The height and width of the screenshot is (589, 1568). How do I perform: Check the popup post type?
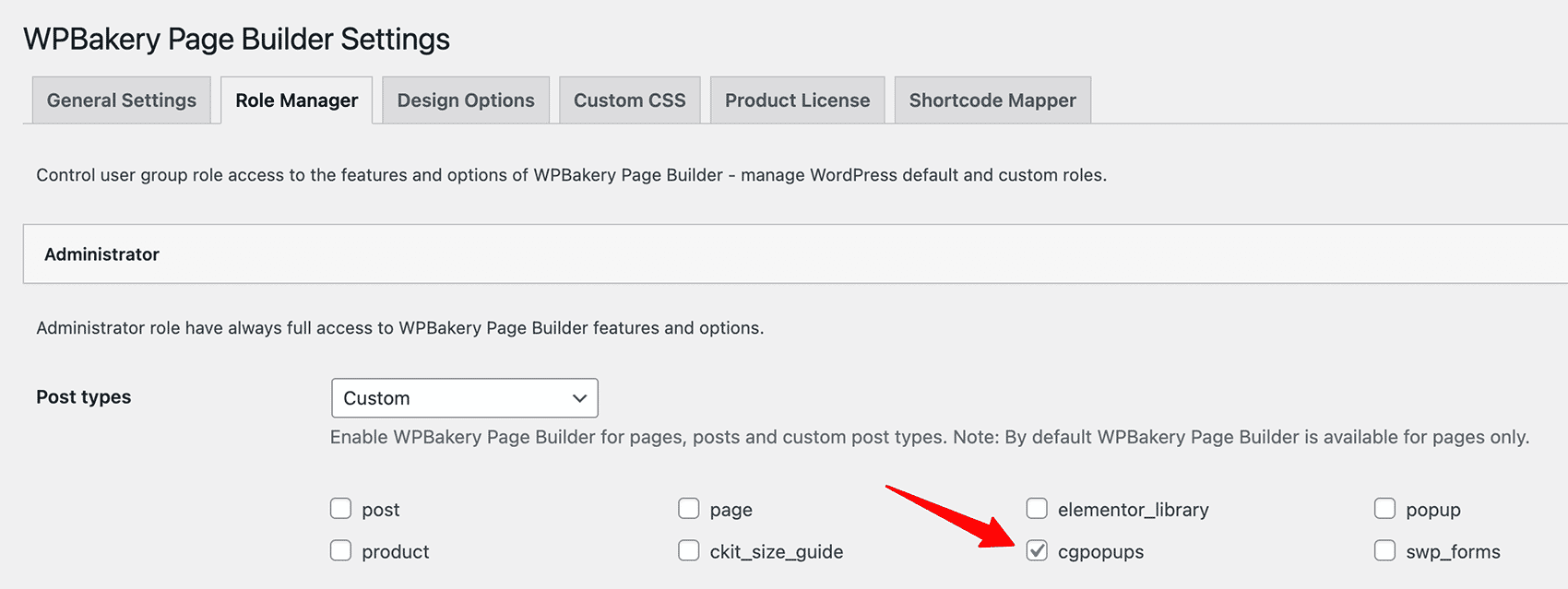(1384, 509)
